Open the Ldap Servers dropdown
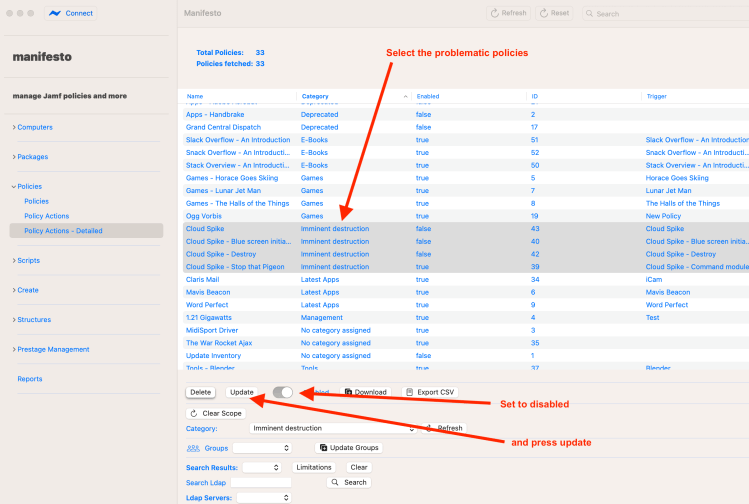Screen dimensions: 749x504 click(x=263, y=497)
